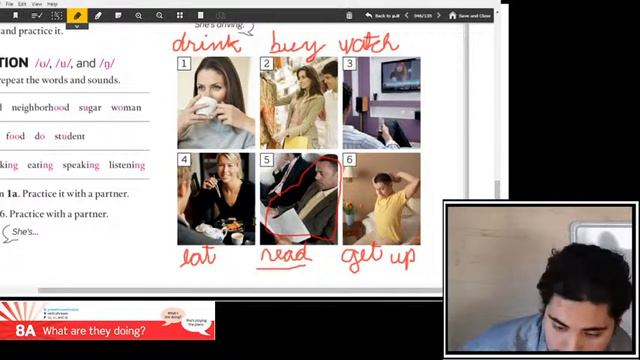Click the vertical scrollbar thumb
Screen dimensions: 640x360
497,189
